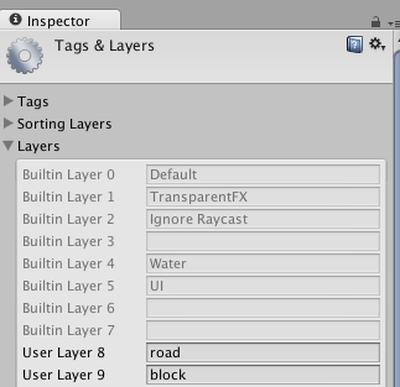
Task: Click the Builtin Layer 3 empty field
Action: (x=263, y=241)
